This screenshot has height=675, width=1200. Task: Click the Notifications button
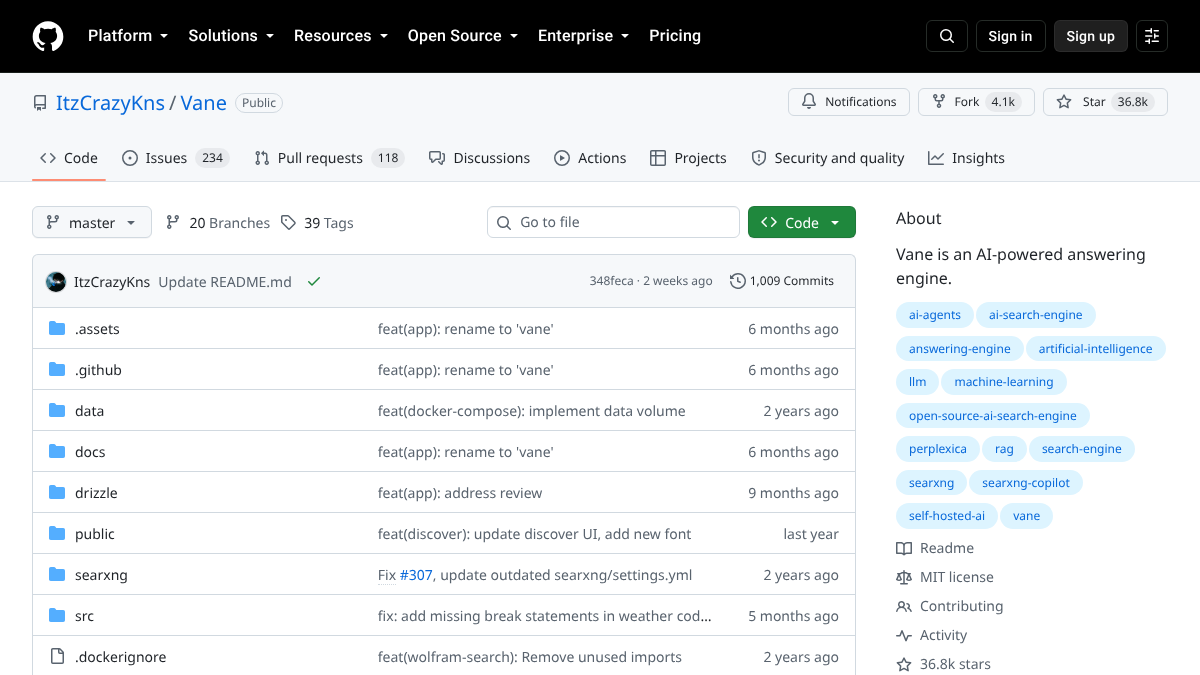click(x=849, y=102)
